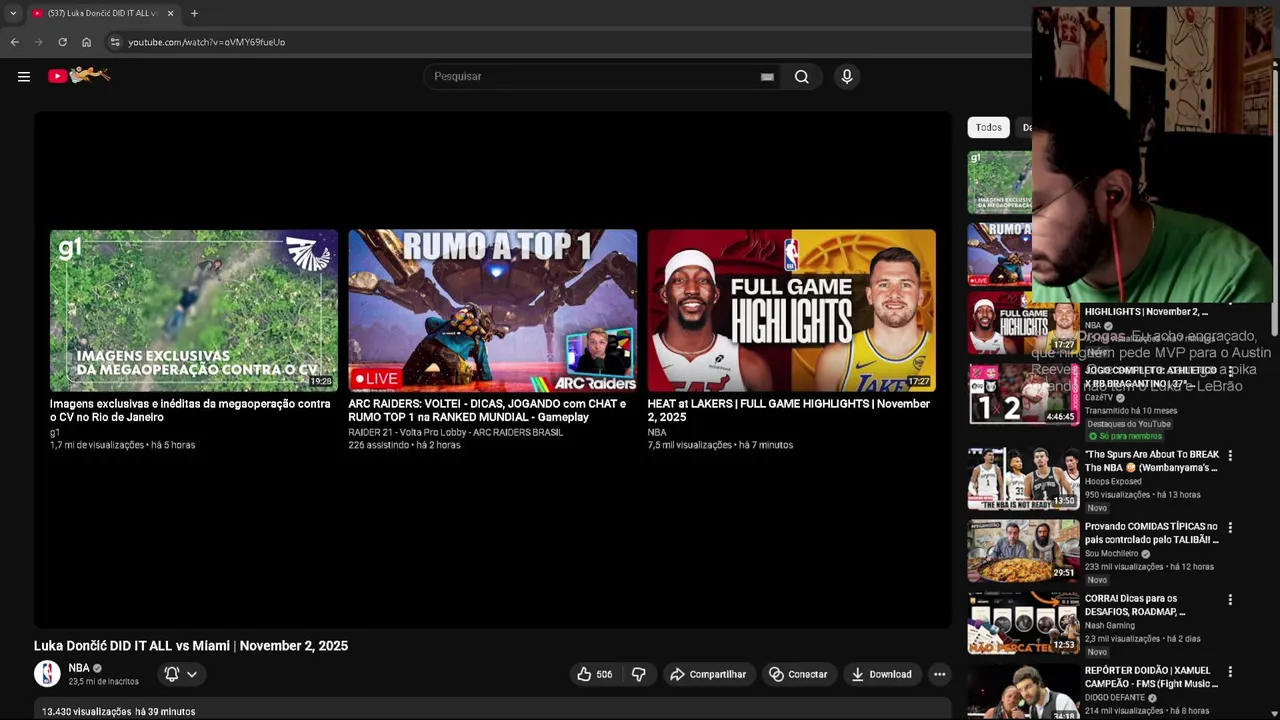Click the address bar URL
1280x720 pixels.
point(206,42)
